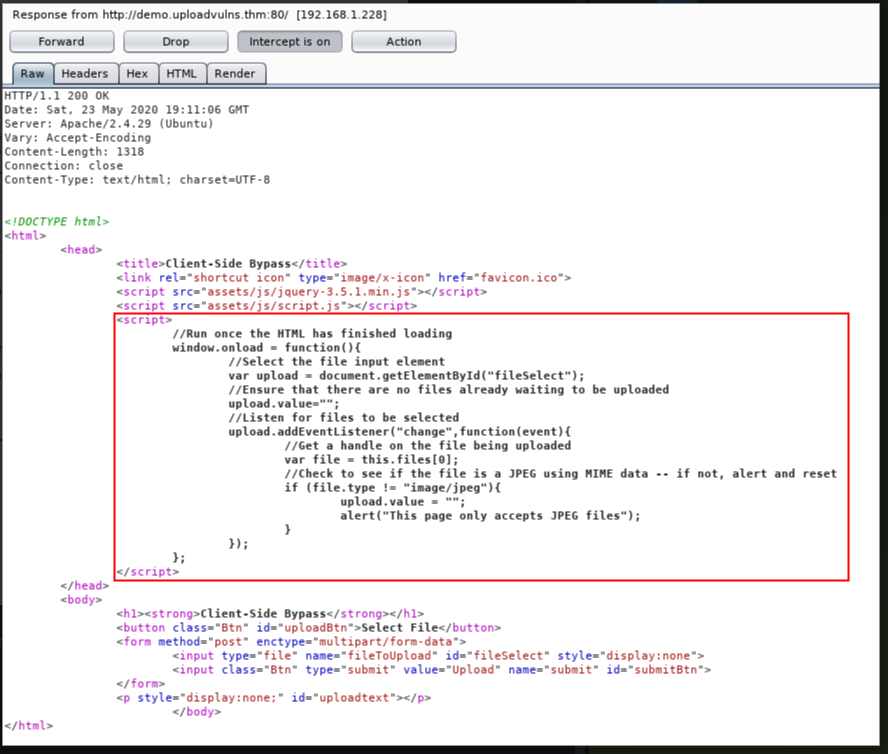Click the Date header line
The width and height of the screenshot is (888, 754).
tap(127, 110)
